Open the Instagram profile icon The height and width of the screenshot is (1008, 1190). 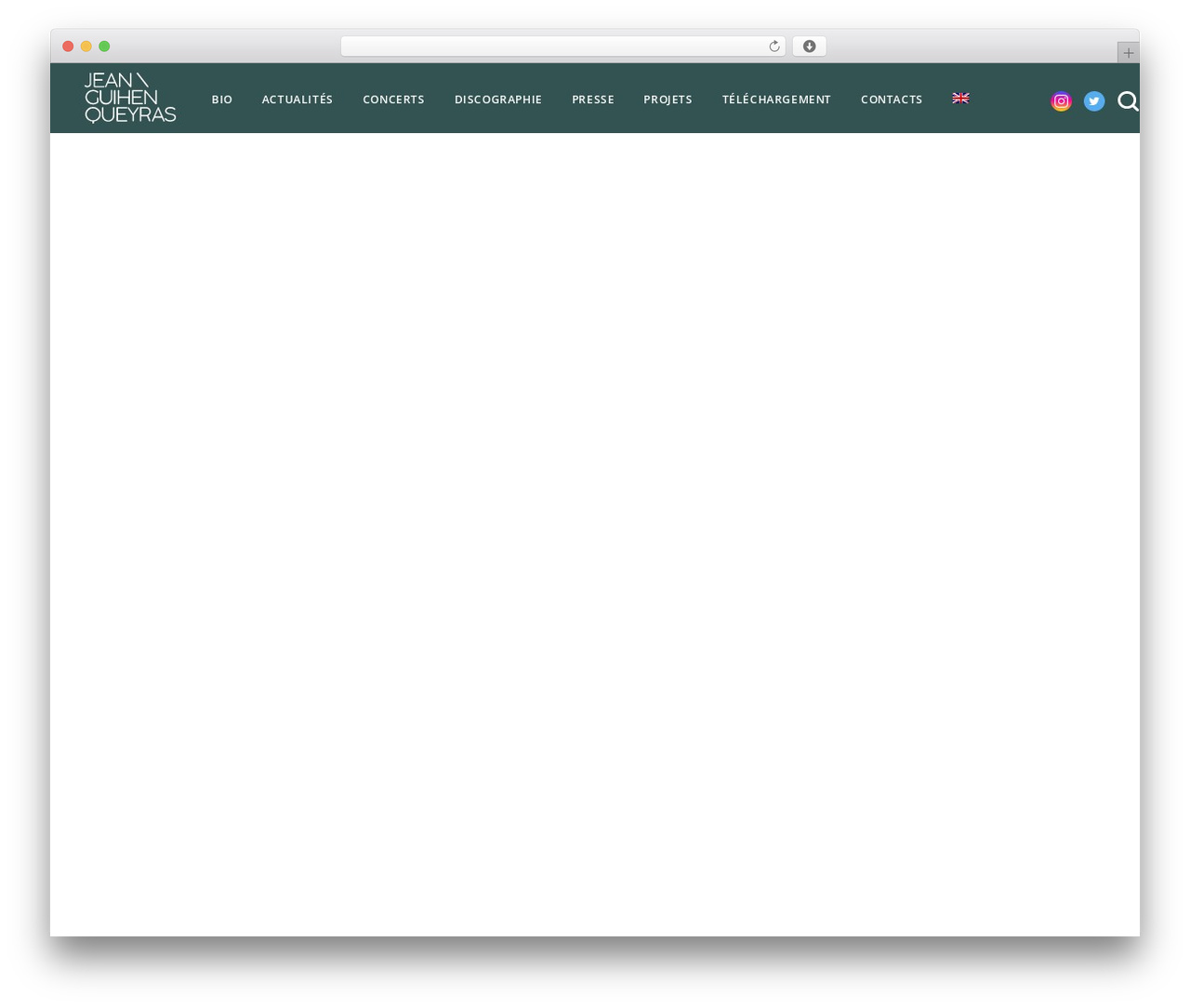(1061, 101)
